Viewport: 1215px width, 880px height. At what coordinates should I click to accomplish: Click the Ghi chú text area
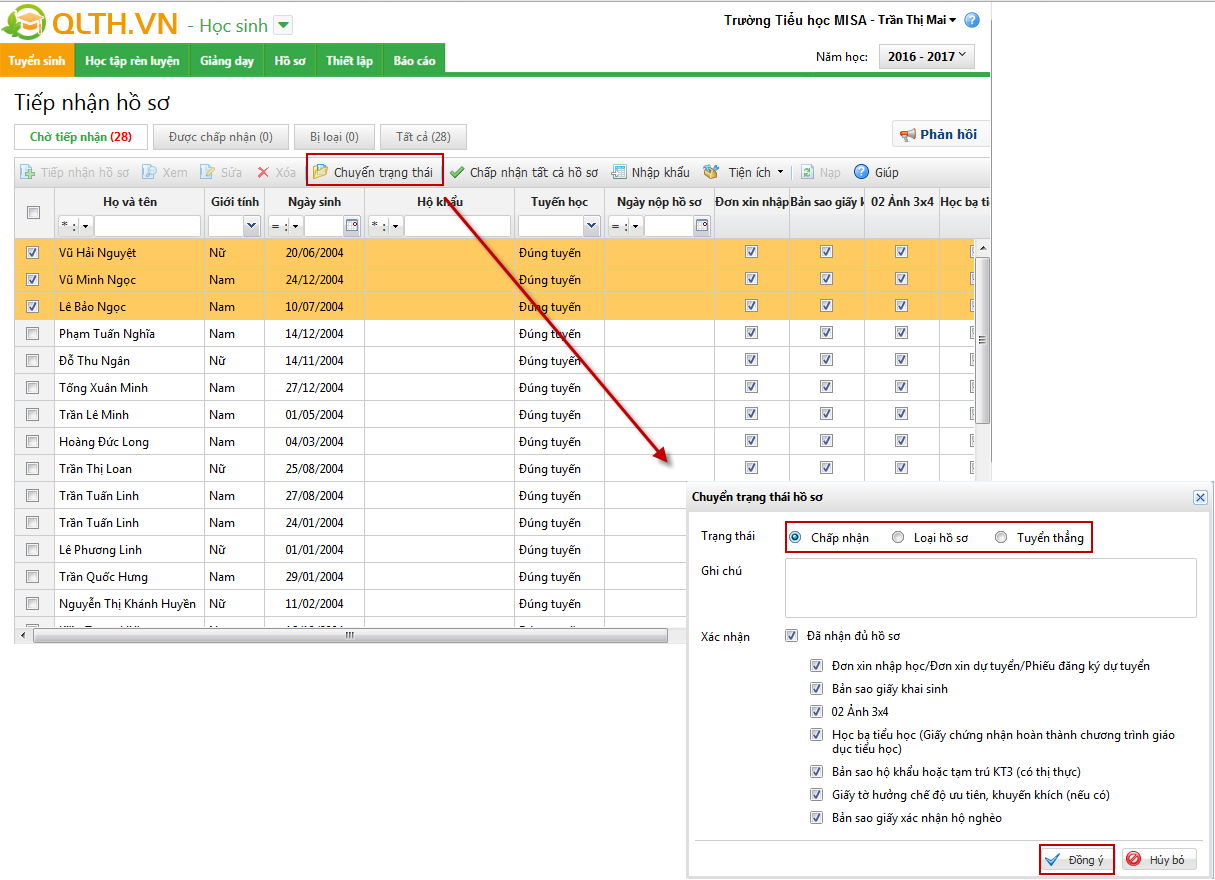click(x=990, y=587)
